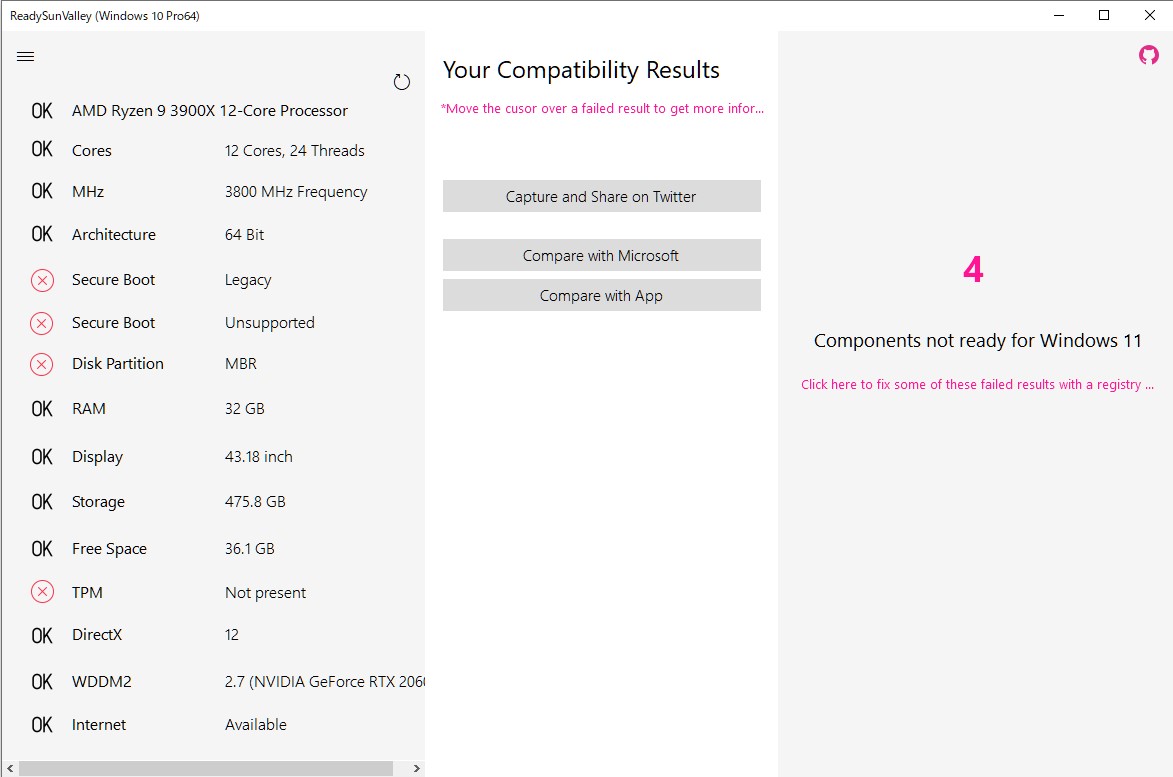Click the horizontal scrollbar thumb

tap(205, 769)
